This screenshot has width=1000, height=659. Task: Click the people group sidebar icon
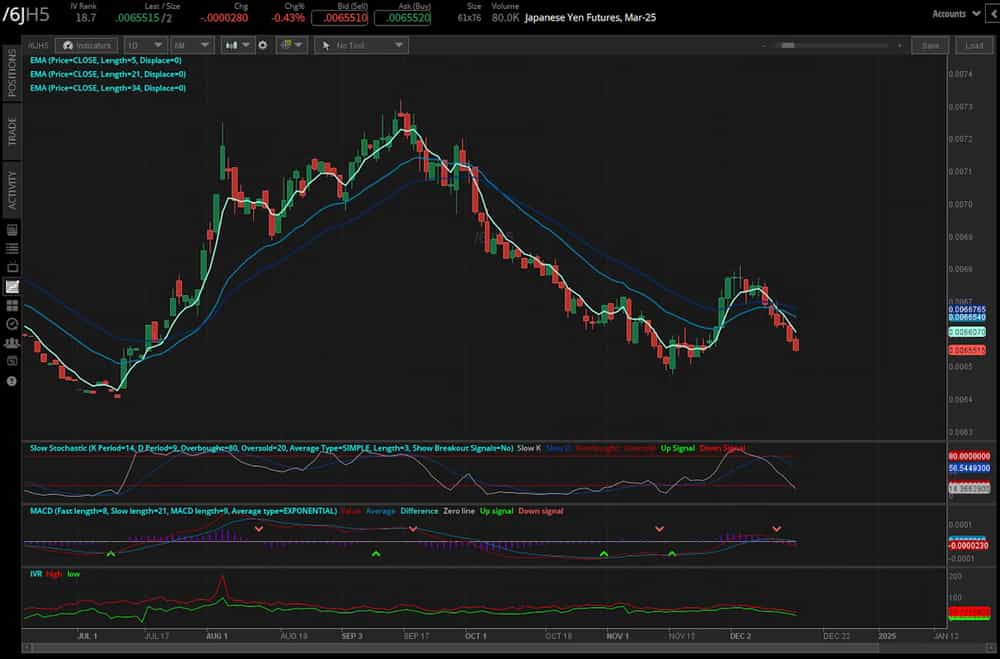pos(12,343)
